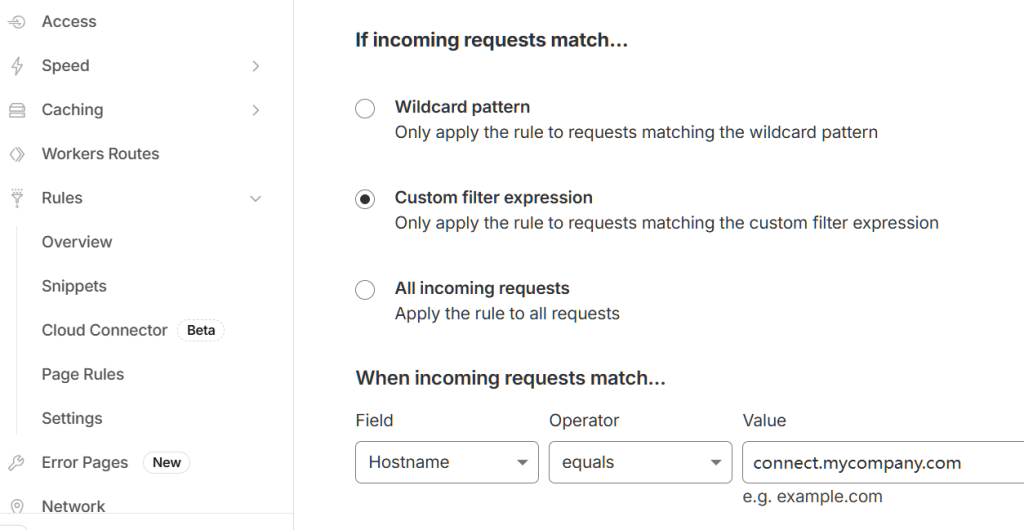Collapse the Rules section chevron
The width and height of the screenshot is (1024, 530).
[256, 199]
